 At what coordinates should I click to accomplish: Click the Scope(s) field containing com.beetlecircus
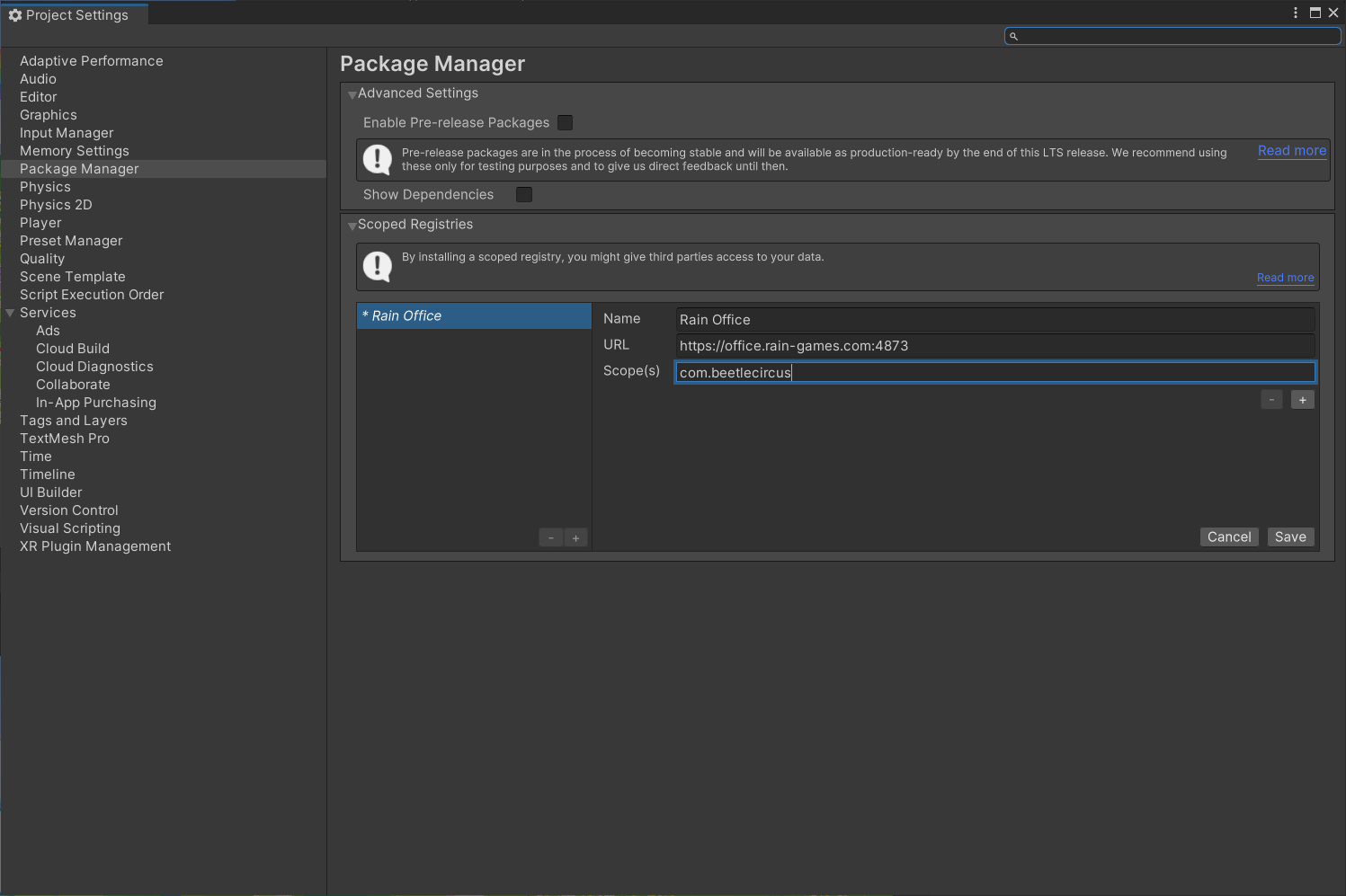click(x=995, y=372)
